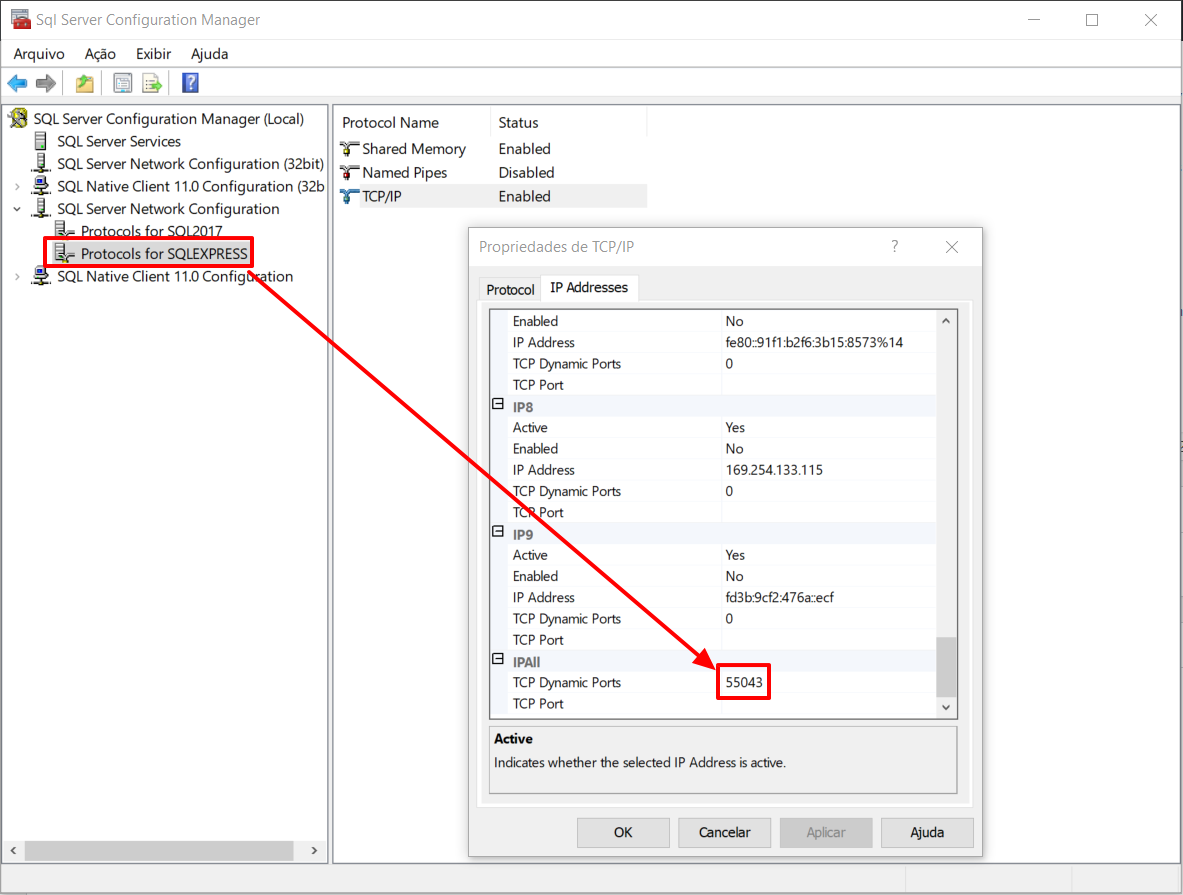The width and height of the screenshot is (1183, 895).
Task: Select Protocols for SQLEXPRESS in the tree
Action: coord(164,254)
